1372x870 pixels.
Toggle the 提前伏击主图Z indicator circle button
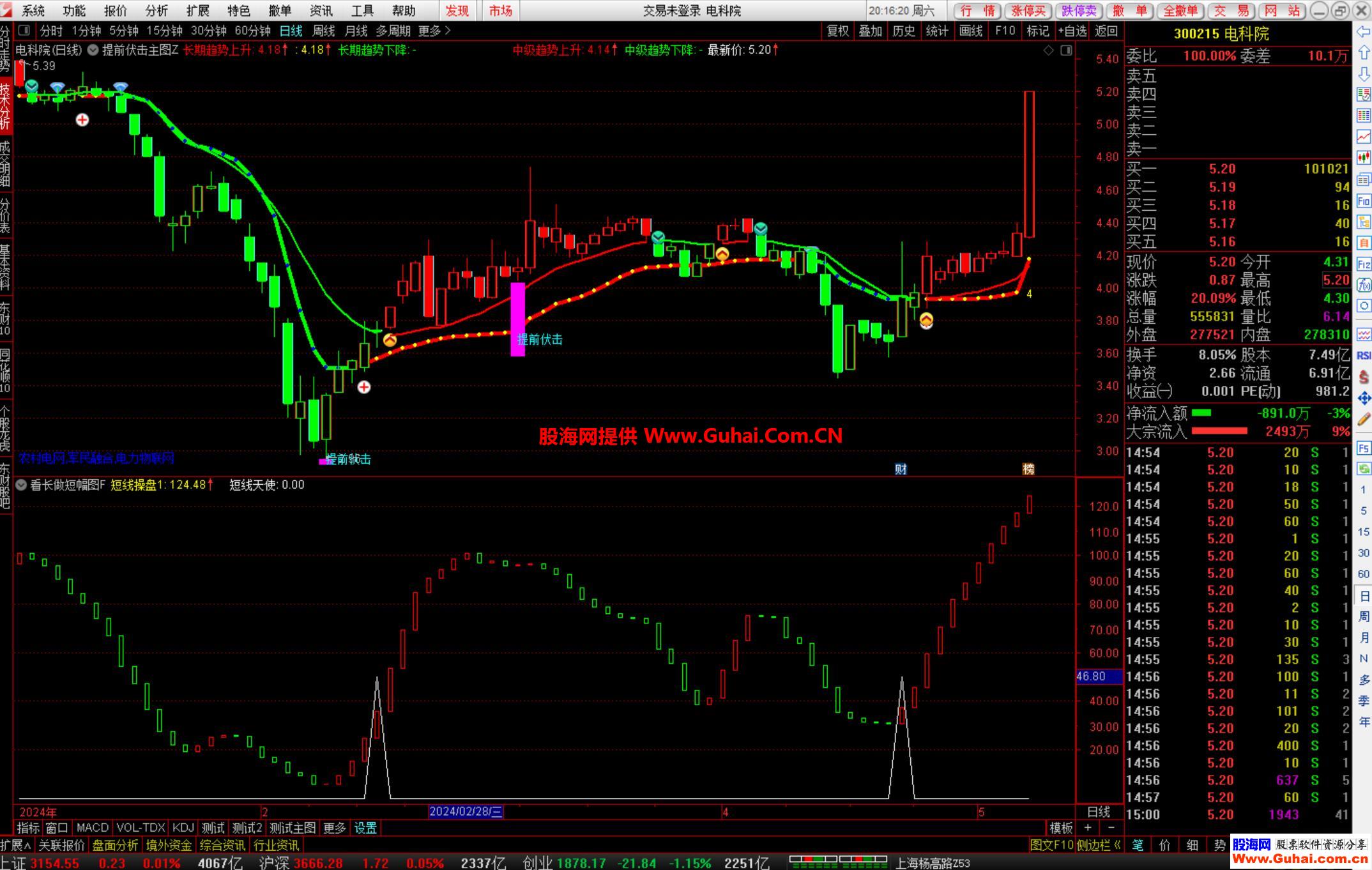coord(93,50)
